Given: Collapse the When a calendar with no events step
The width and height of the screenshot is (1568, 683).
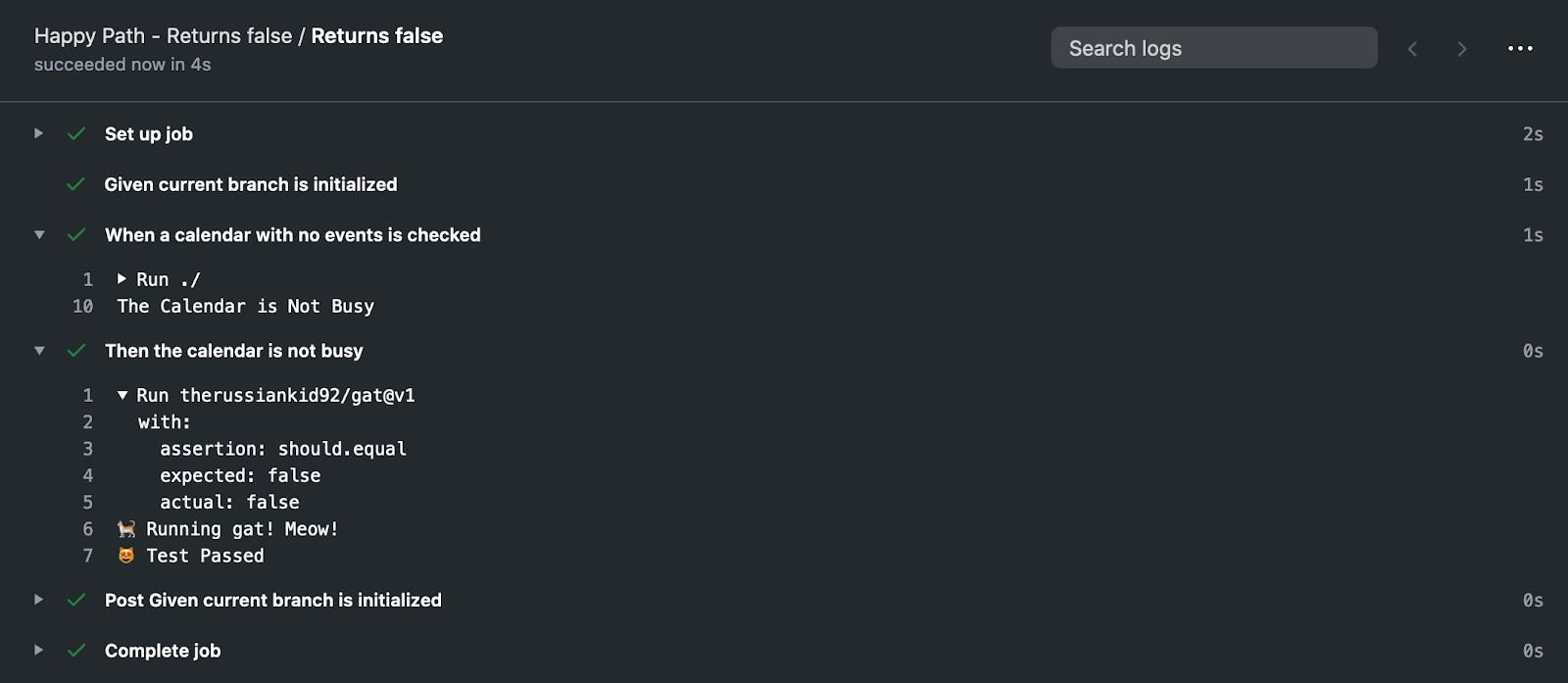Looking at the screenshot, I should (x=39, y=235).
